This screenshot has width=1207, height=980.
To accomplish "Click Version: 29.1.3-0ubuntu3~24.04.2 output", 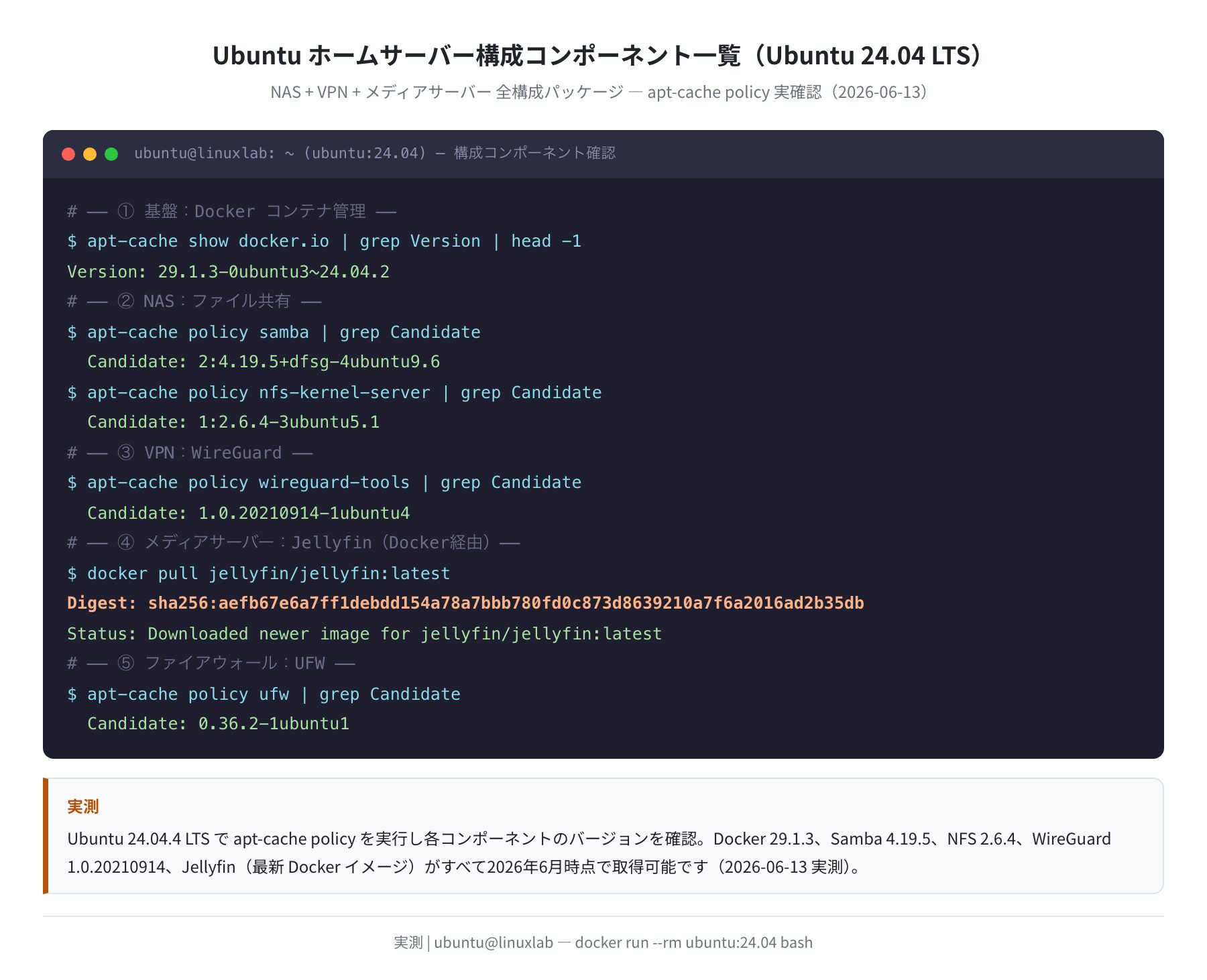I will (x=229, y=271).
